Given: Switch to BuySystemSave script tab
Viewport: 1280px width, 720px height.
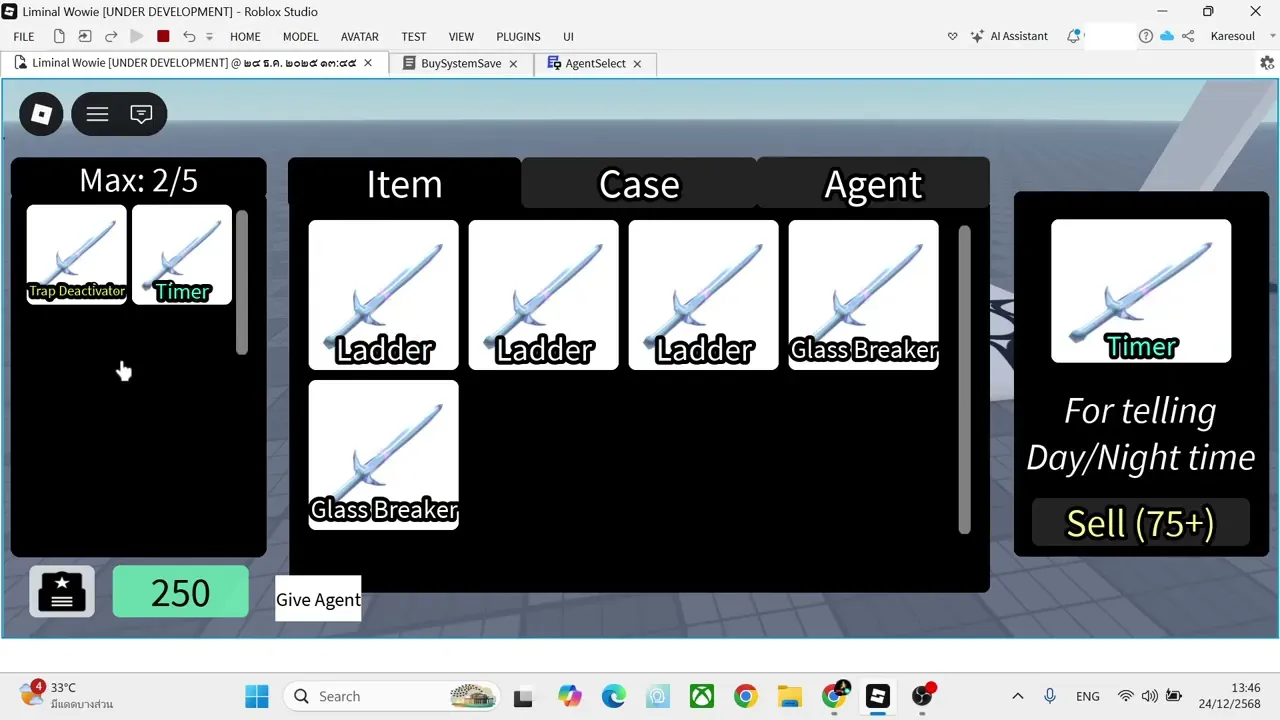Looking at the screenshot, I should [x=461, y=63].
